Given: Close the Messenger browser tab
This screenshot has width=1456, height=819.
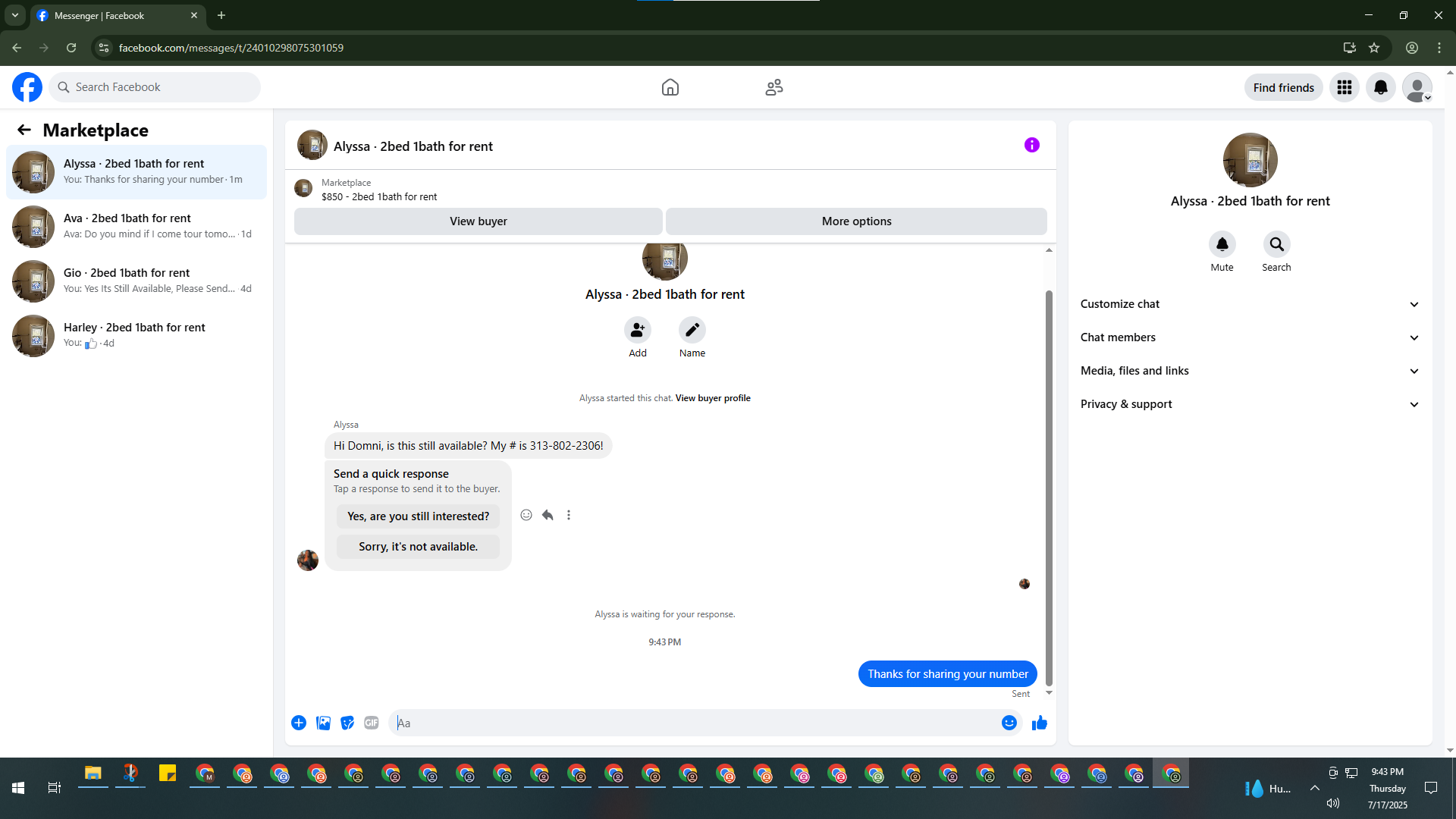Looking at the screenshot, I should click(194, 15).
